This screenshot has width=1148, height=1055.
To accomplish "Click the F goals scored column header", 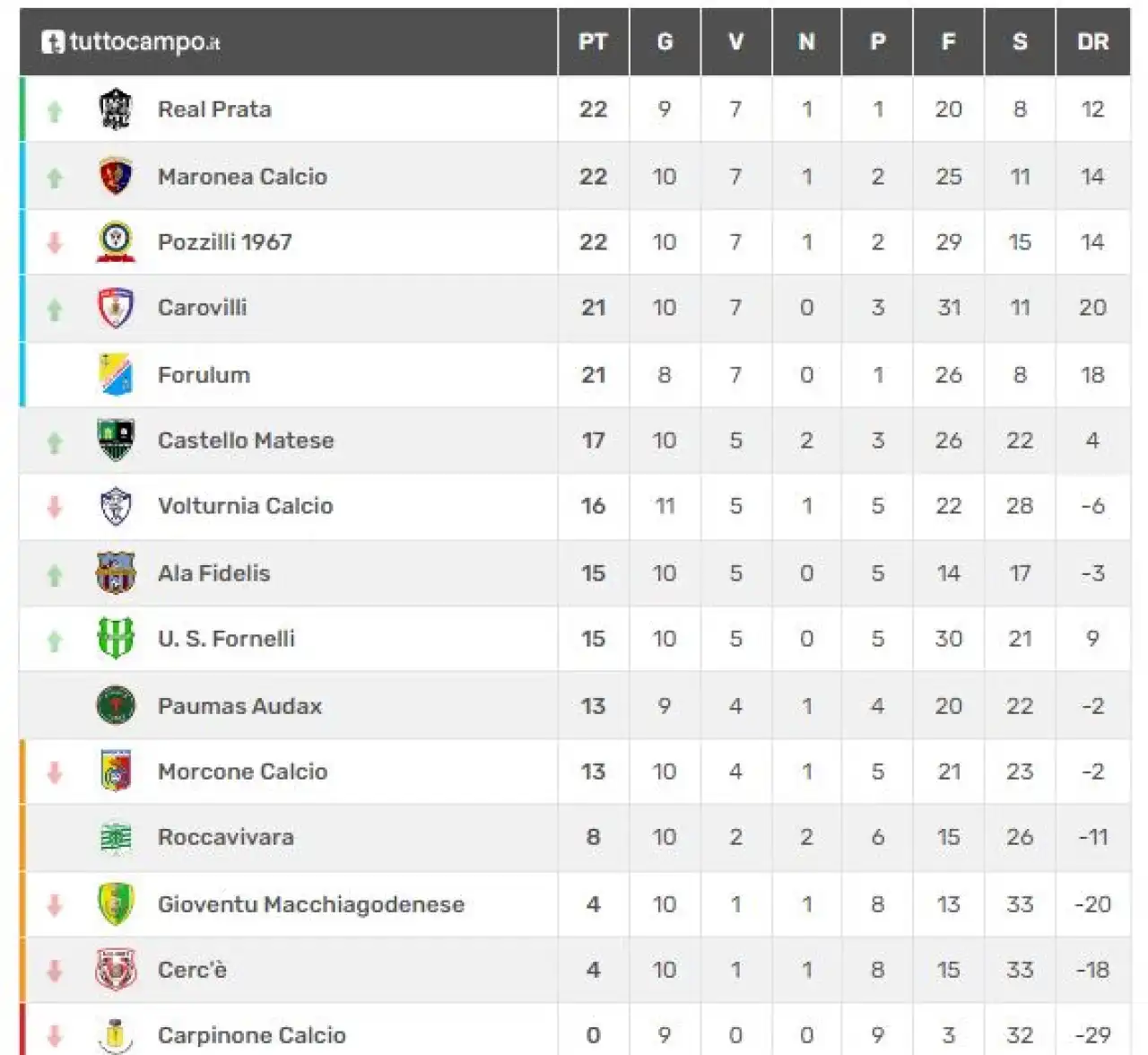I will [x=948, y=41].
